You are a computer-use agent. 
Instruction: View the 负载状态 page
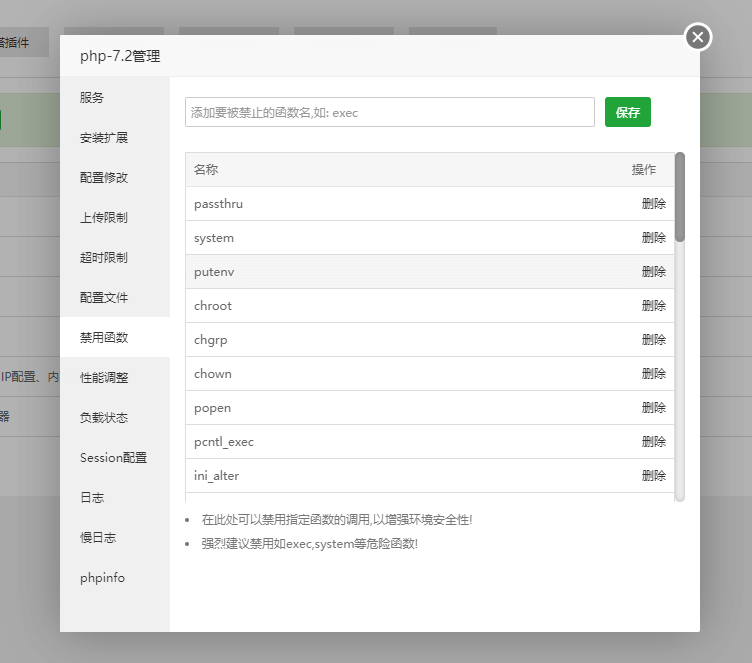[104, 417]
